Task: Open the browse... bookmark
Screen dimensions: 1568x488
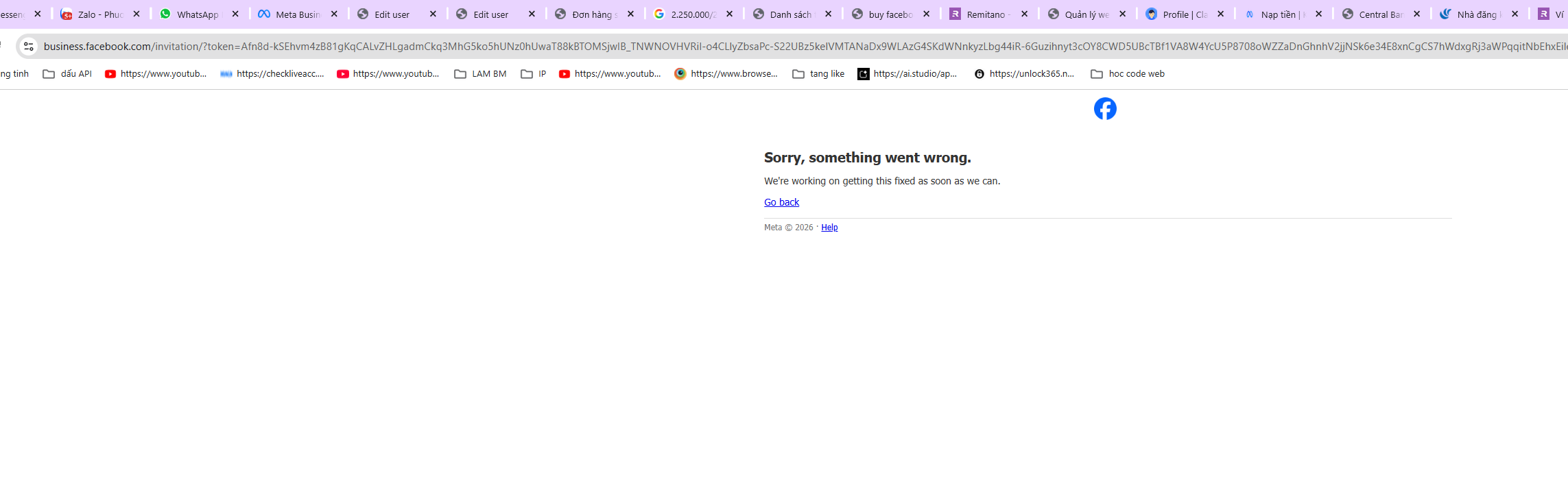Action: [726, 74]
